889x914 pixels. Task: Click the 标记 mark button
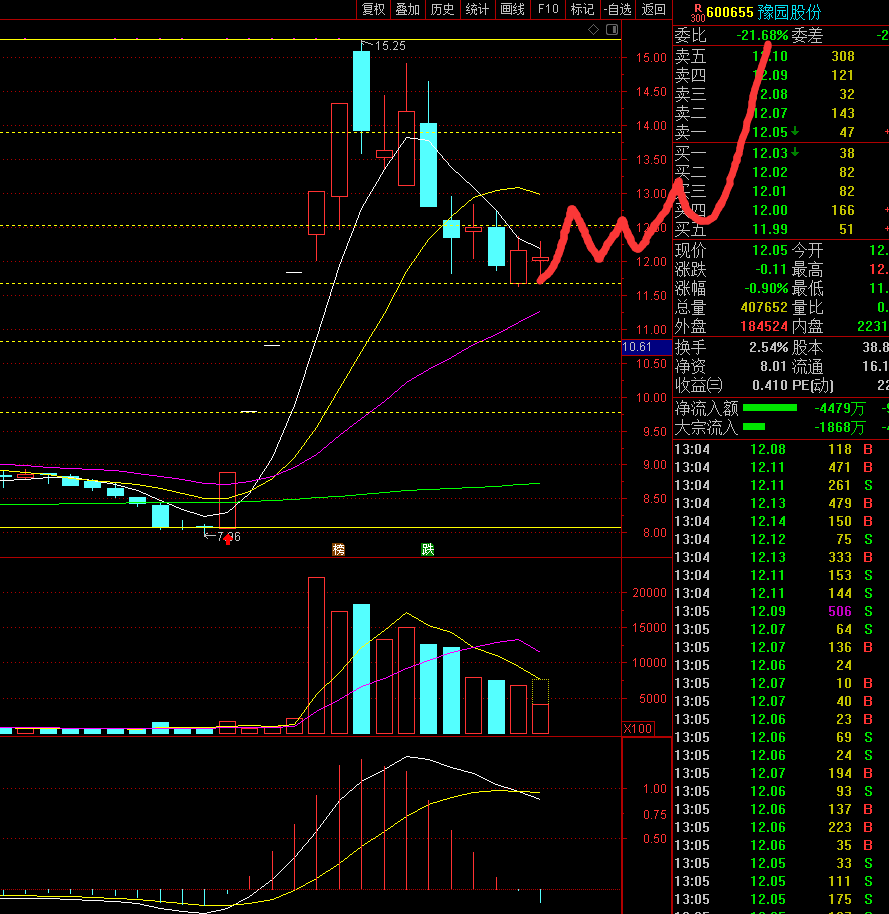pos(582,9)
